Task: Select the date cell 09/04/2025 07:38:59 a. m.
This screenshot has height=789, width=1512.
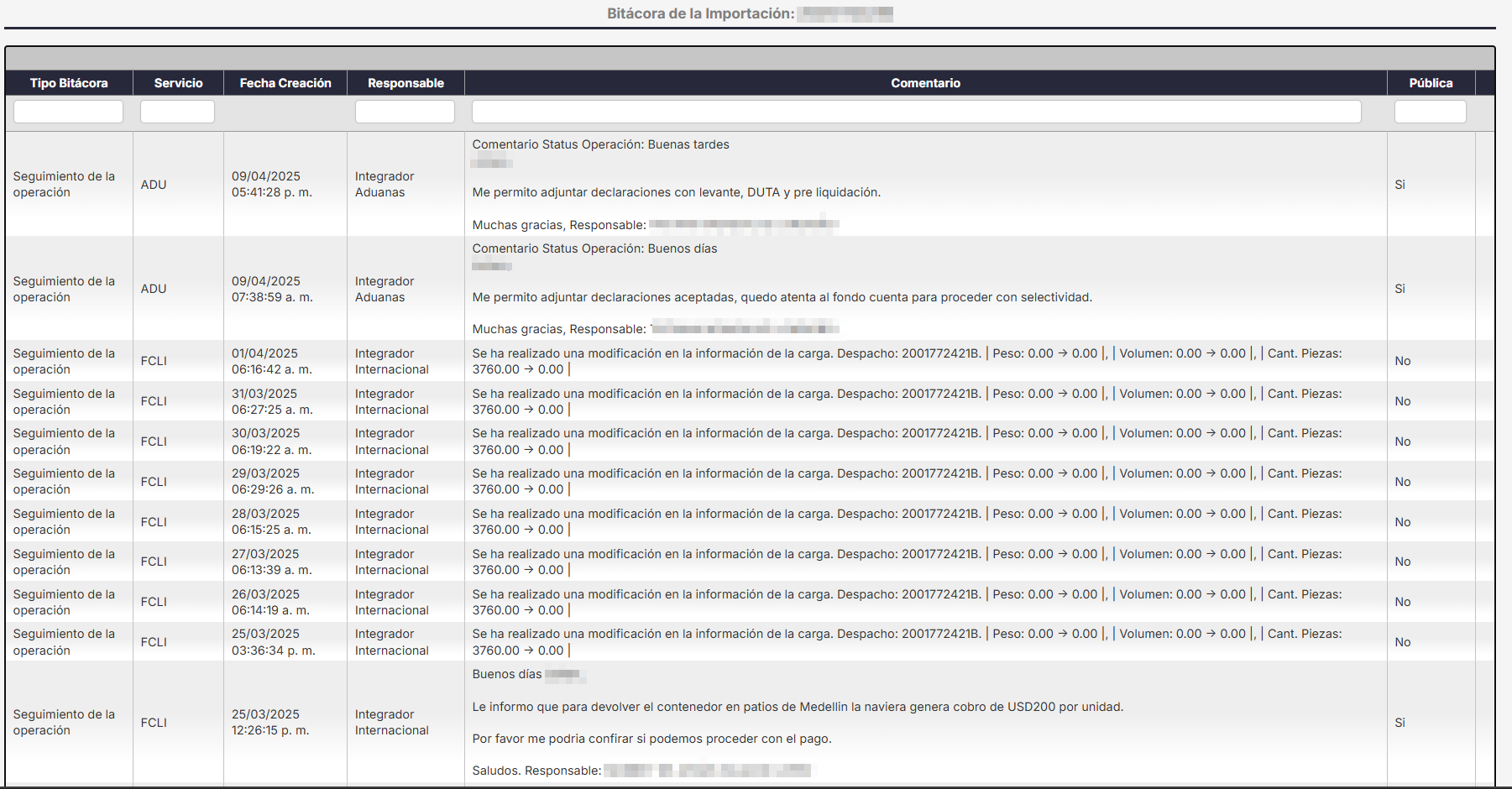Action: [272, 289]
